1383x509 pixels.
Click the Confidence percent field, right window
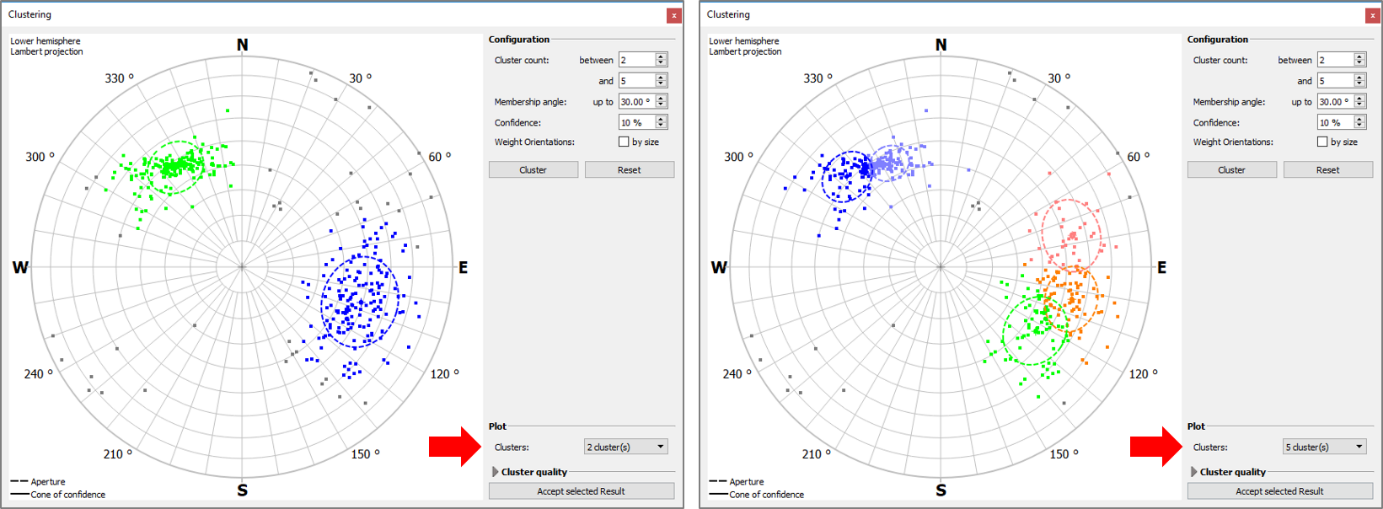(x=1341, y=122)
